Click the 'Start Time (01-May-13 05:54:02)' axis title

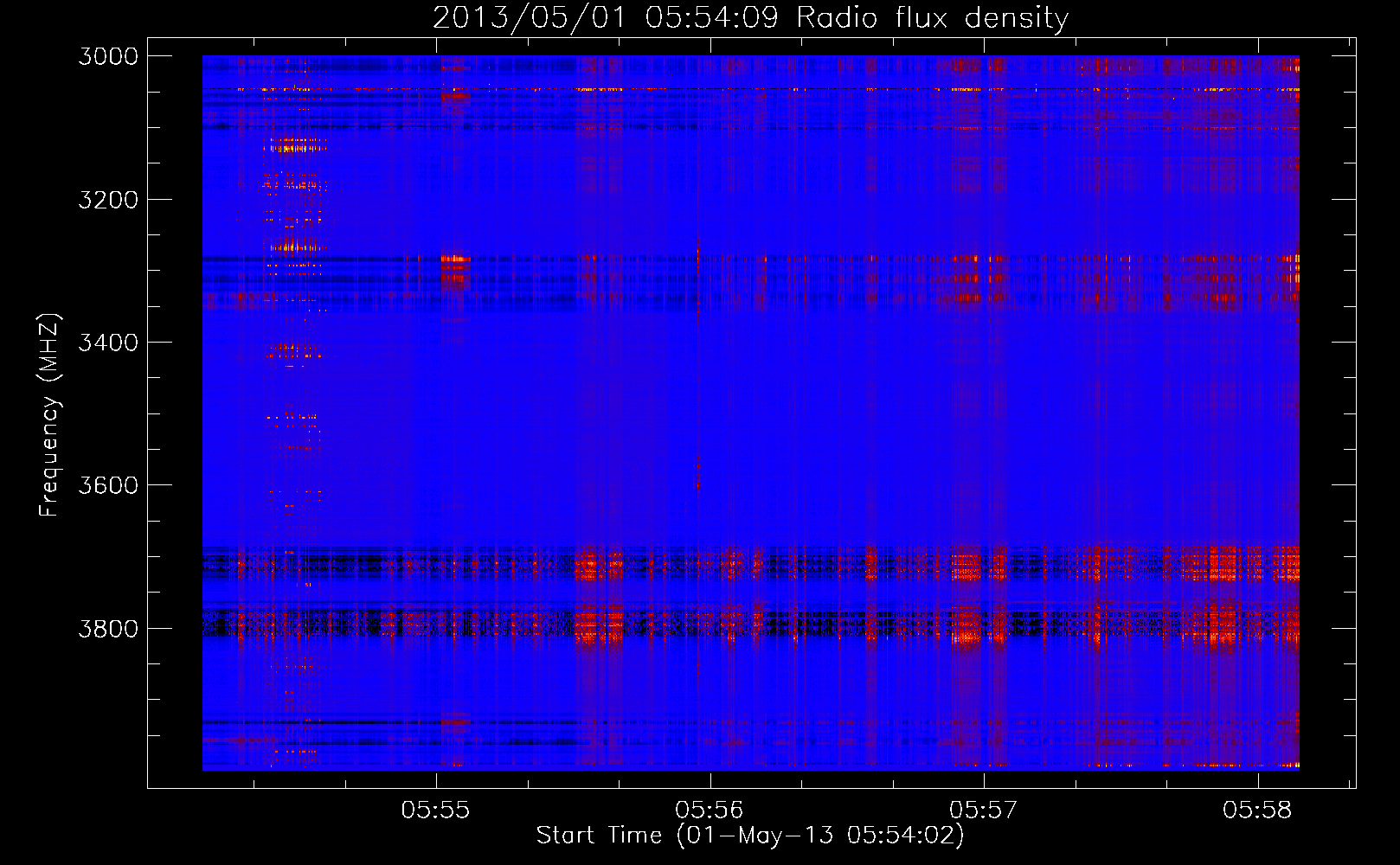tap(750, 836)
